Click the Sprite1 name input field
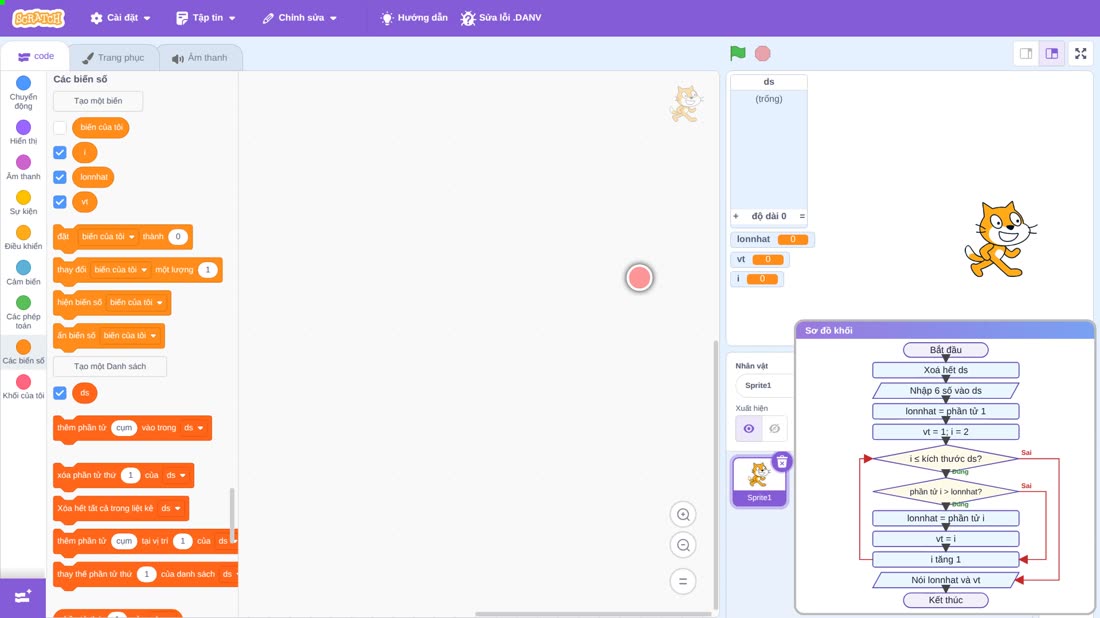Viewport: 1100px width, 618px height. tap(763, 385)
